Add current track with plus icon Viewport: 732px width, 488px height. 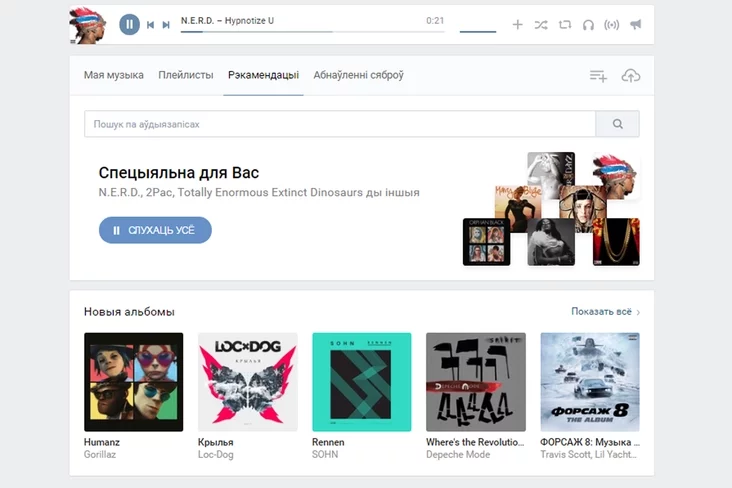pos(517,24)
